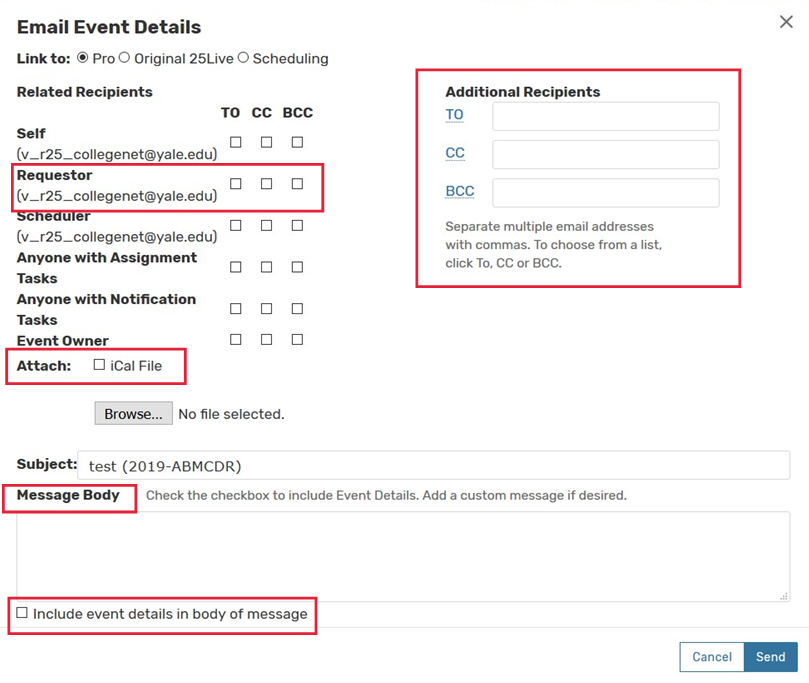Click the Subject text field
Image resolution: width=809 pixels, height=683 pixels.
[x=433, y=466]
